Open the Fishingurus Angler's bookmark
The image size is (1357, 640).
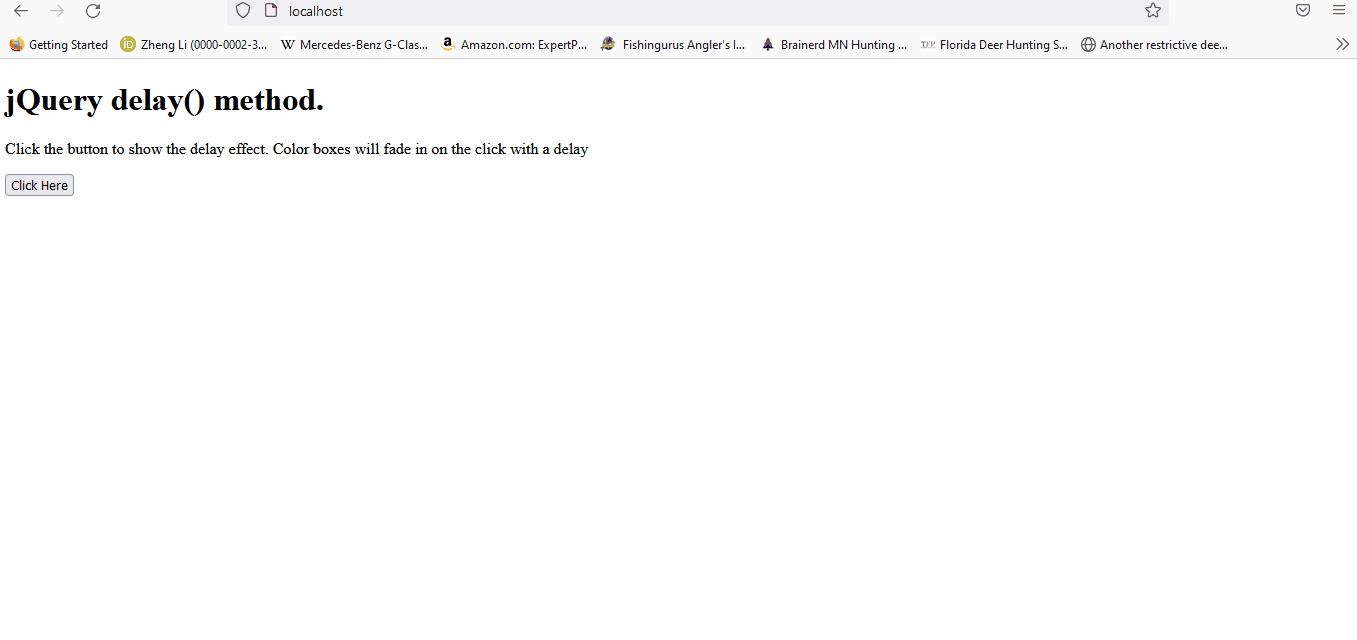click(x=673, y=44)
